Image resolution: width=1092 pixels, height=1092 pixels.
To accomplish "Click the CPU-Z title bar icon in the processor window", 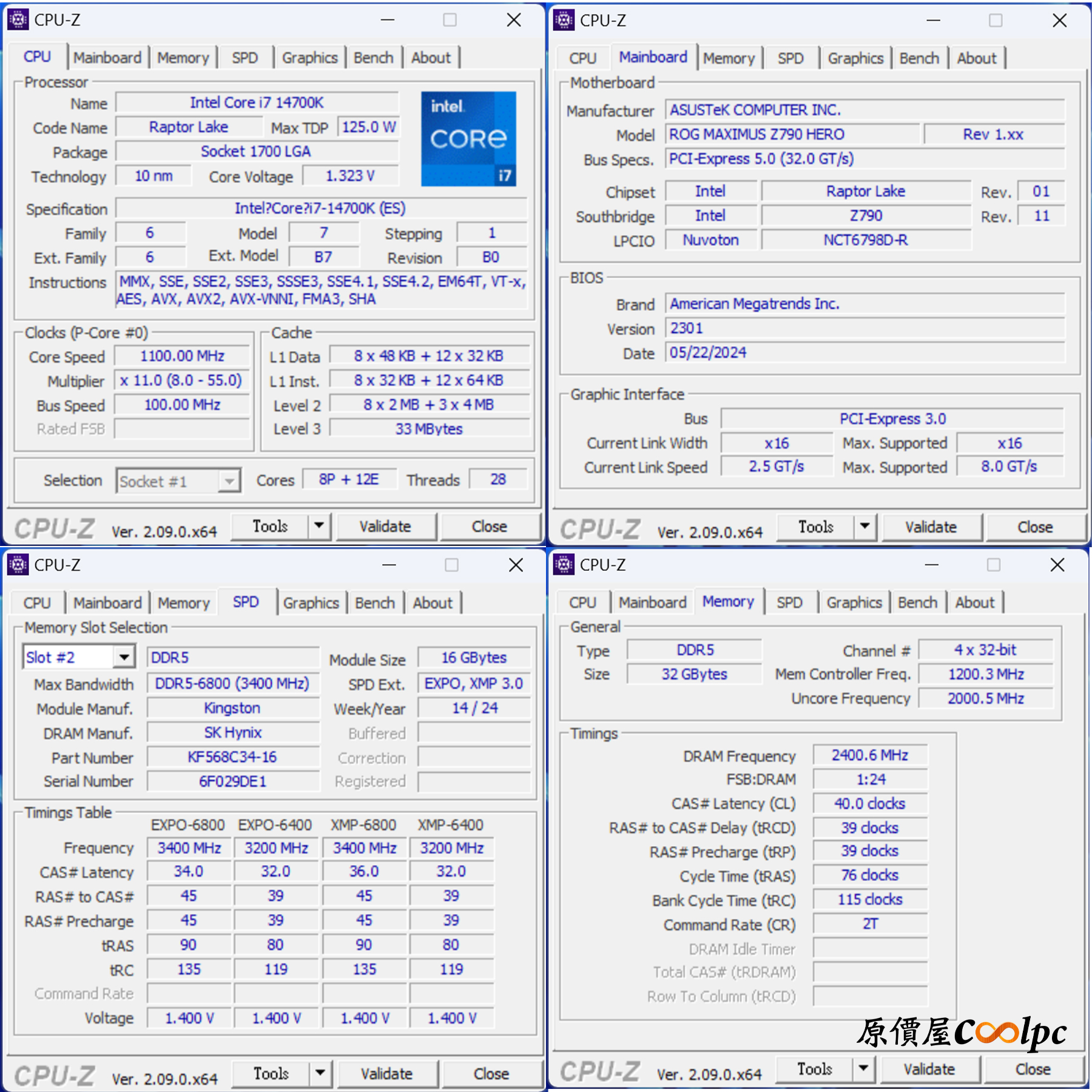I will [18, 20].
